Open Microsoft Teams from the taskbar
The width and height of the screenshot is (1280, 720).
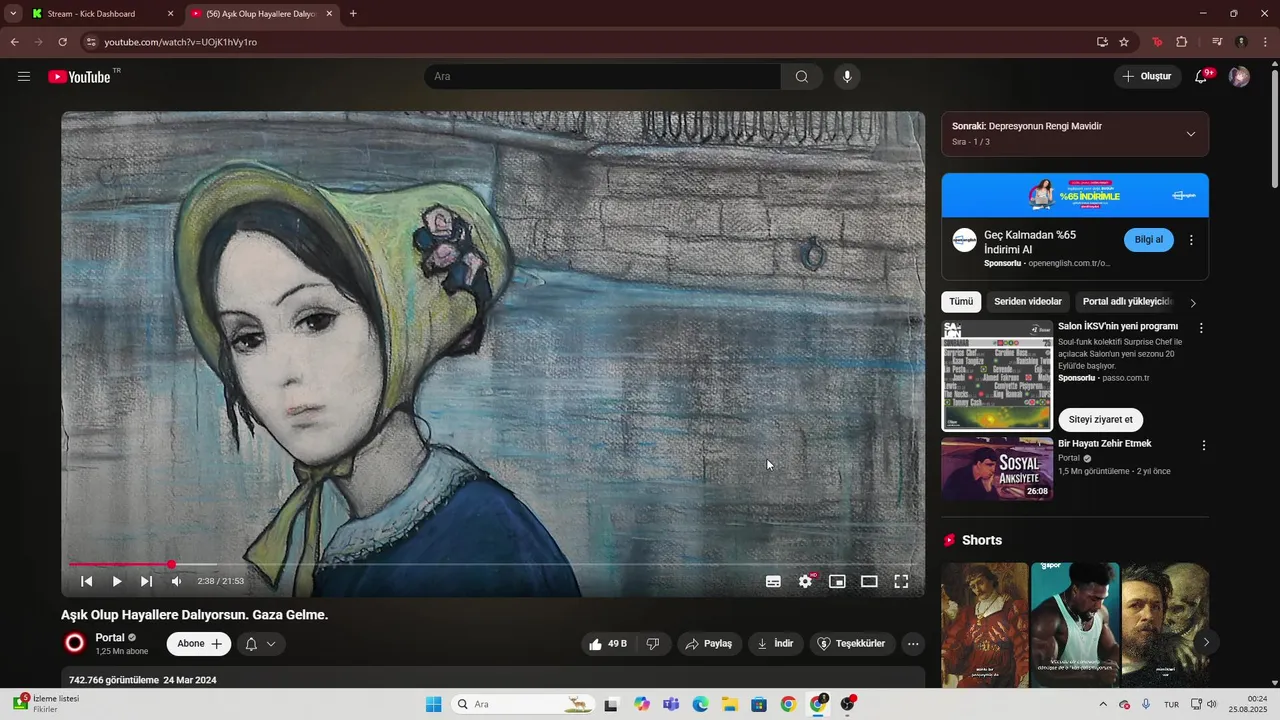[671, 704]
